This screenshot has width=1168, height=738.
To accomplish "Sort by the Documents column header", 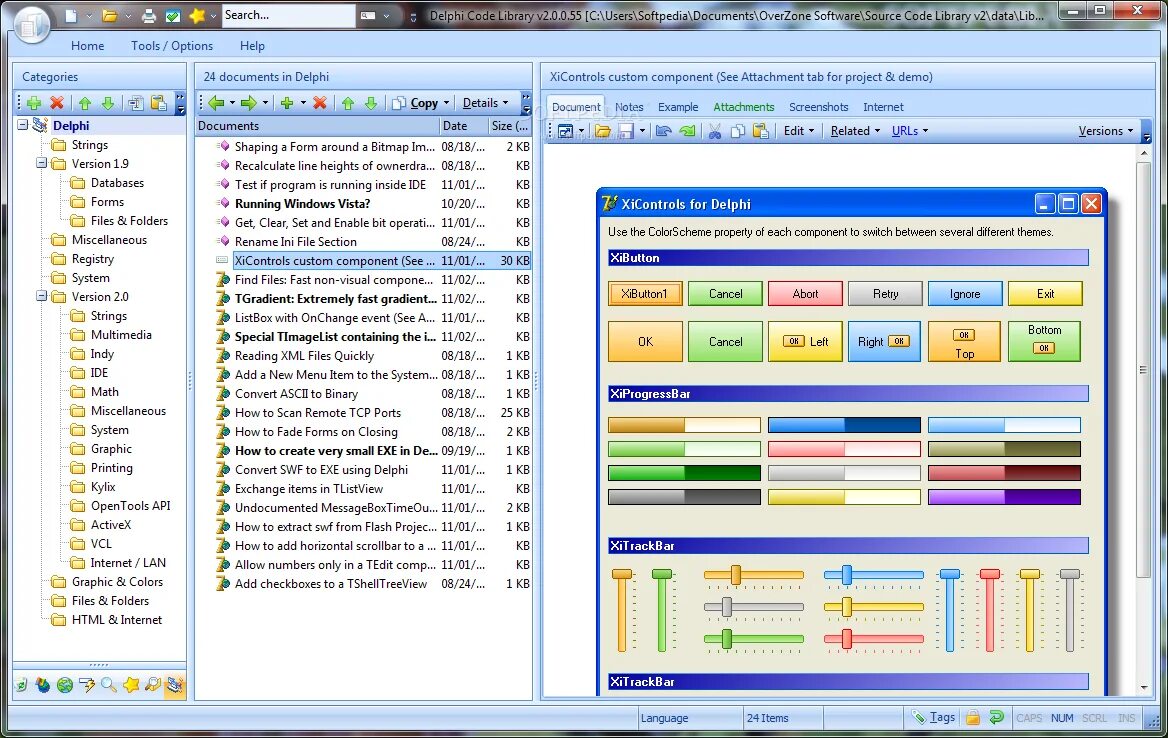I will point(317,126).
